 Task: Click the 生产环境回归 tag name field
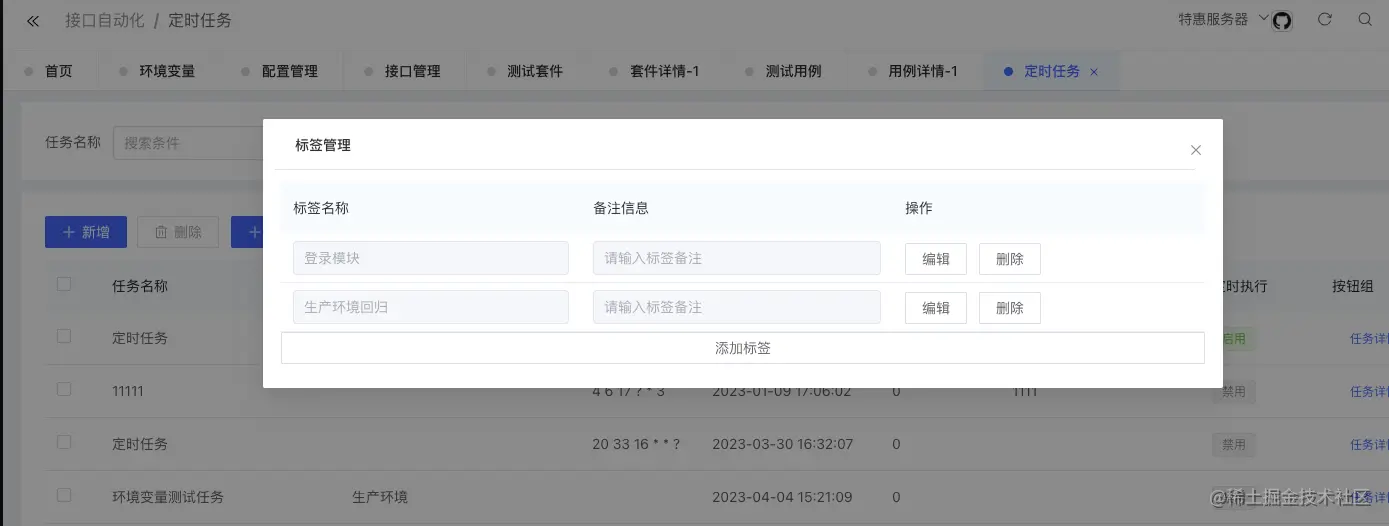[431, 307]
